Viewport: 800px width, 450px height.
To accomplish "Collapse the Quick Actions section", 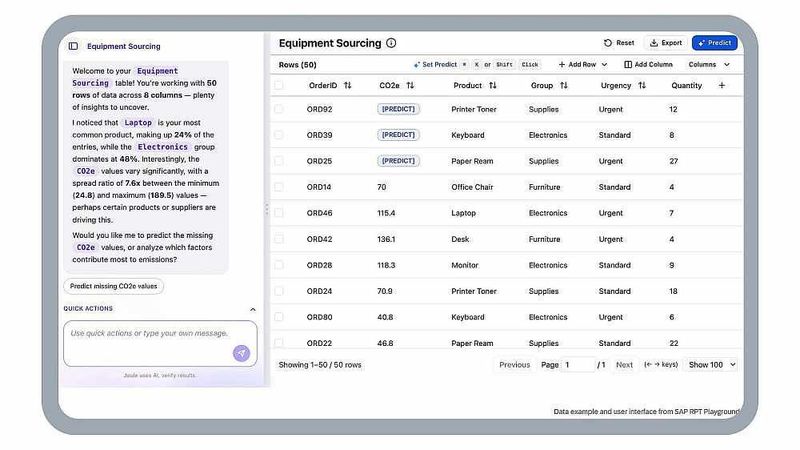I will coord(253,309).
